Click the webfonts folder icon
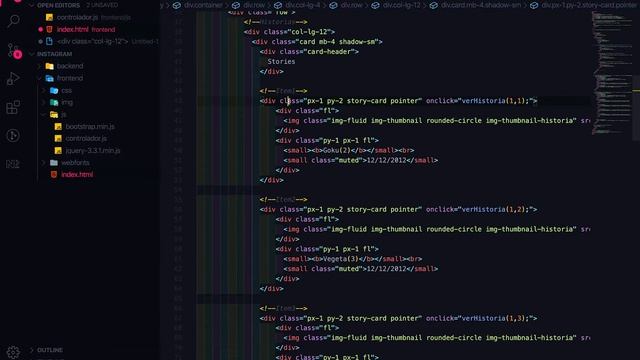 54,162
